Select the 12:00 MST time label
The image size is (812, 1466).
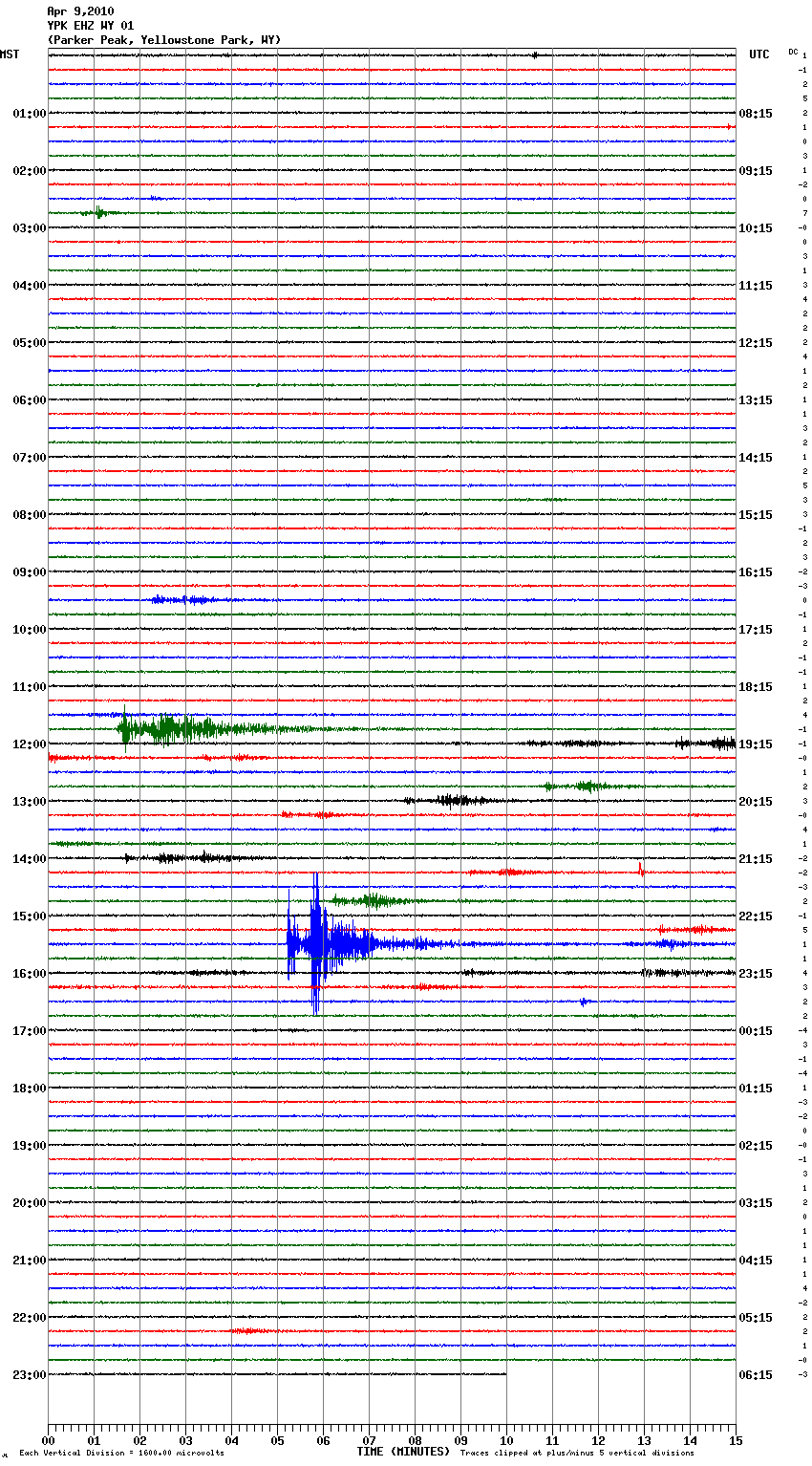[30, 744]
